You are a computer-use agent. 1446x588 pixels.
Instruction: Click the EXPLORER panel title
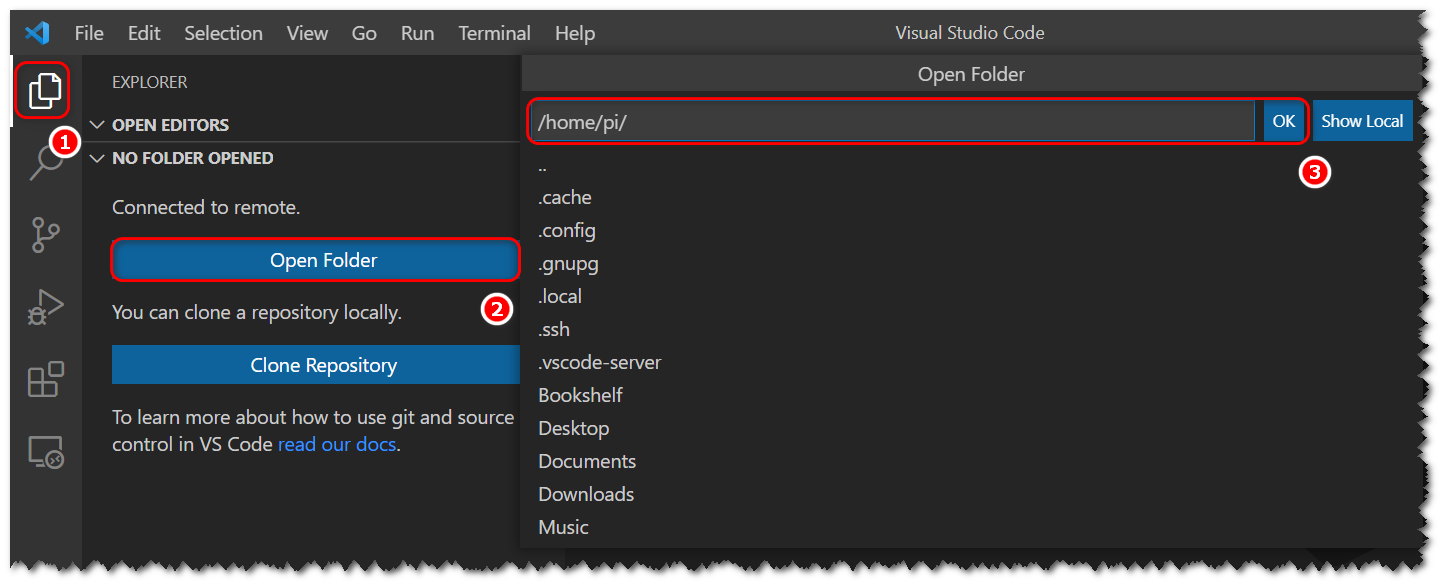150,82
